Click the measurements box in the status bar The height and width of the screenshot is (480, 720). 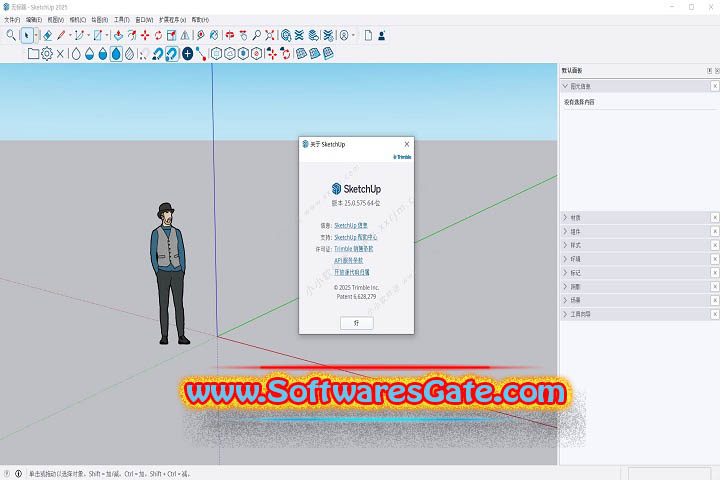coord(669,474)
